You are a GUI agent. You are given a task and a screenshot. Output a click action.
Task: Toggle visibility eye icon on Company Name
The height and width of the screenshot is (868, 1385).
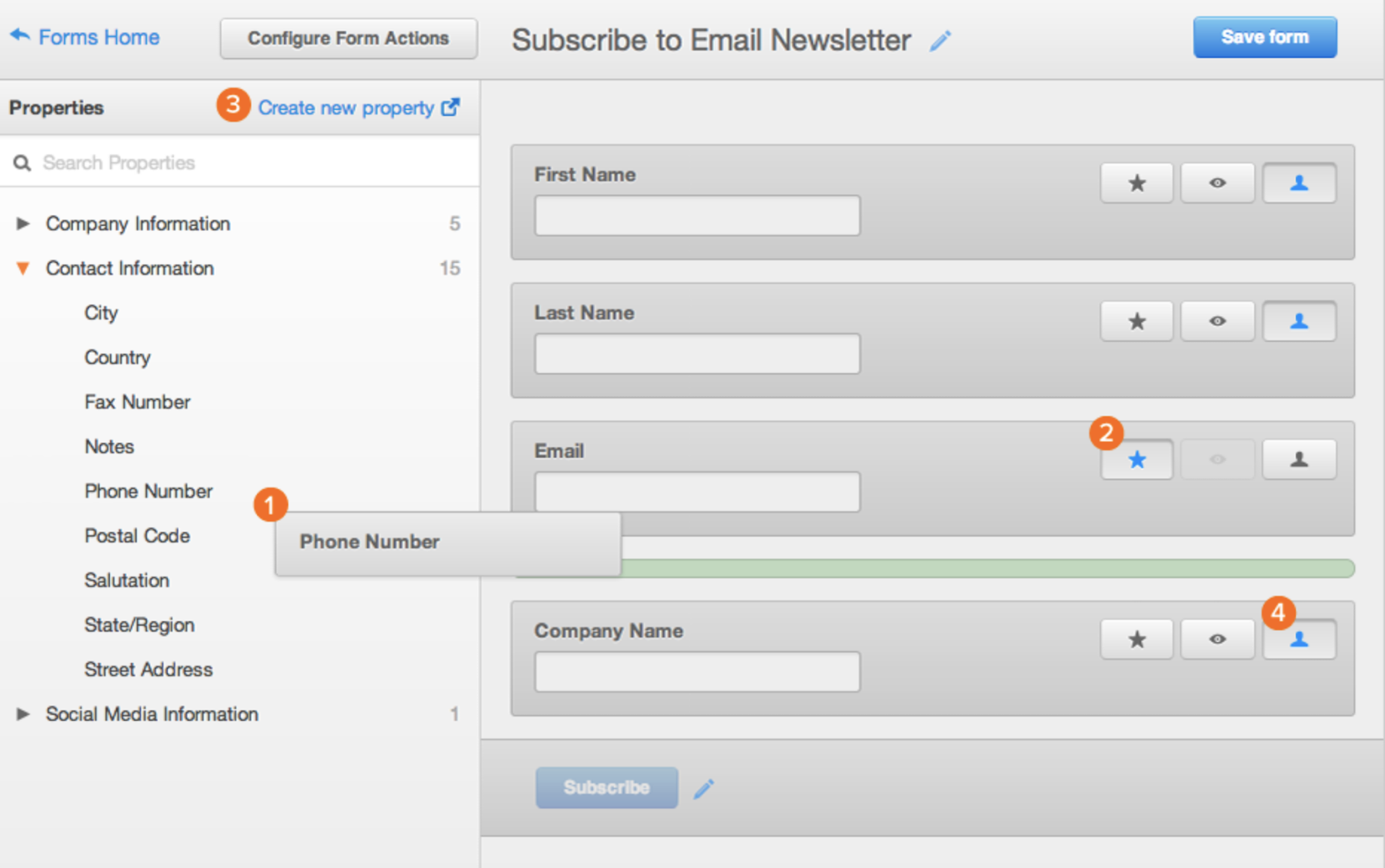(1217, 640)
